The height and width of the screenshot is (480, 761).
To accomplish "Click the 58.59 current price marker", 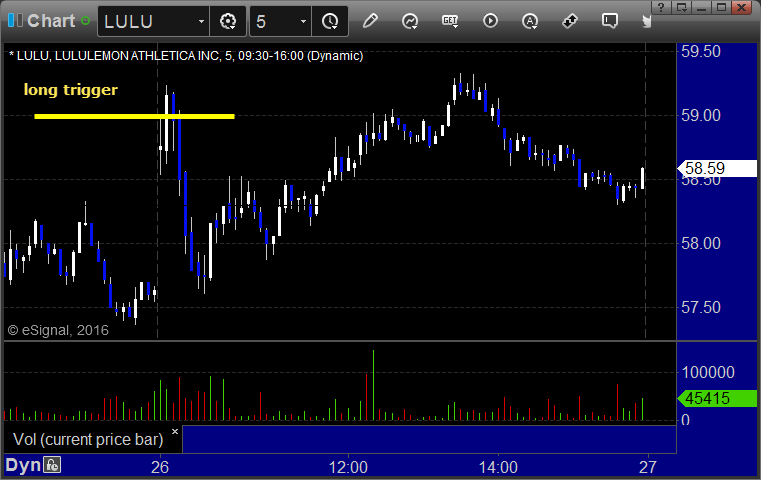I will pyautogui.click(x=717, y=168).
